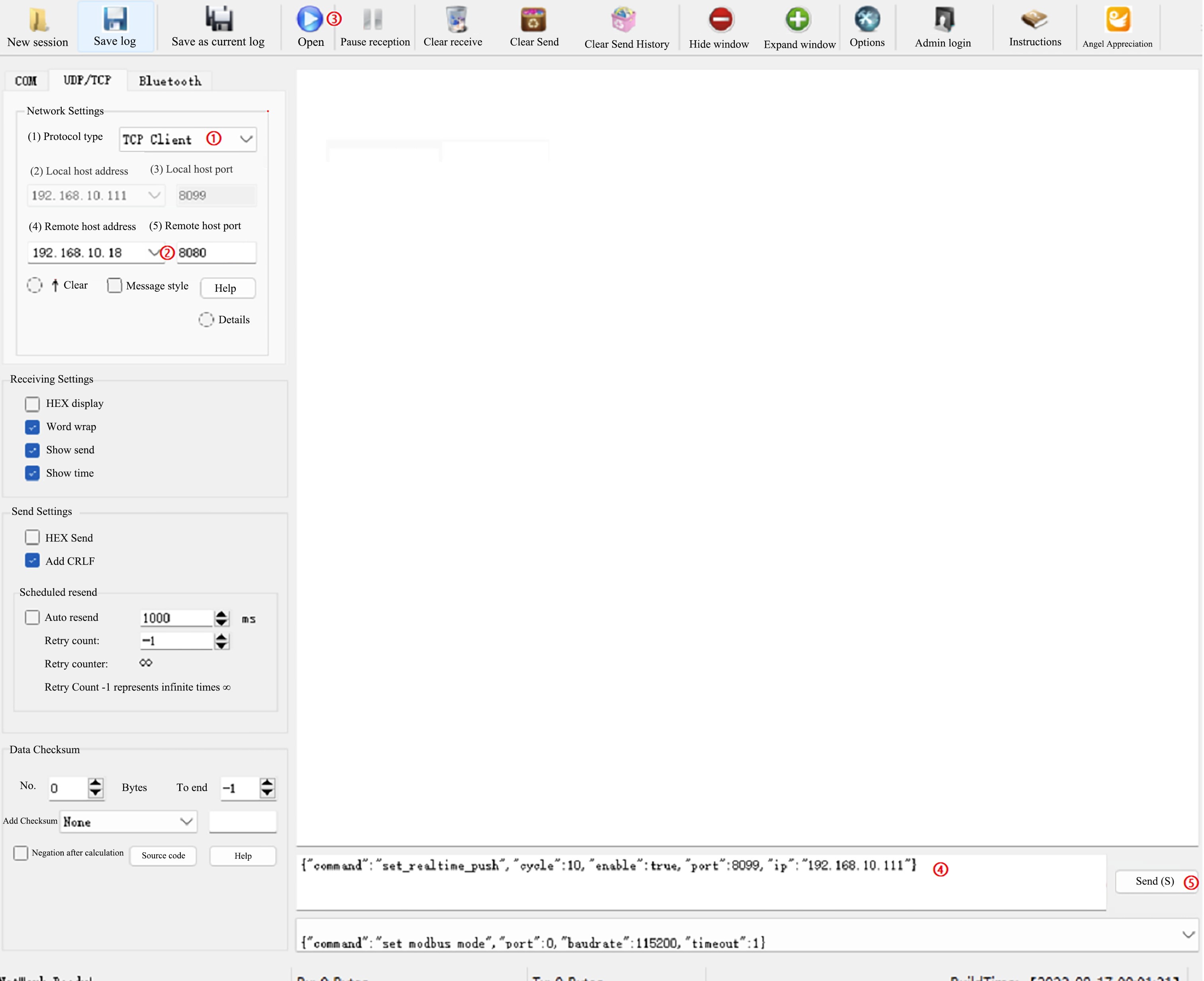Open the Source code page
Viewport: 1204px width, 981px height.
162,855
